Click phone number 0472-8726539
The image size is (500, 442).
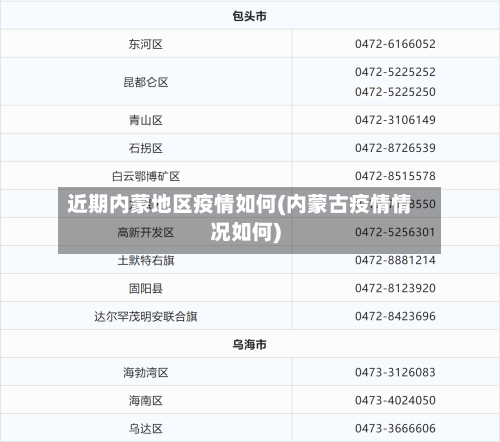click(x=395, y=148)
